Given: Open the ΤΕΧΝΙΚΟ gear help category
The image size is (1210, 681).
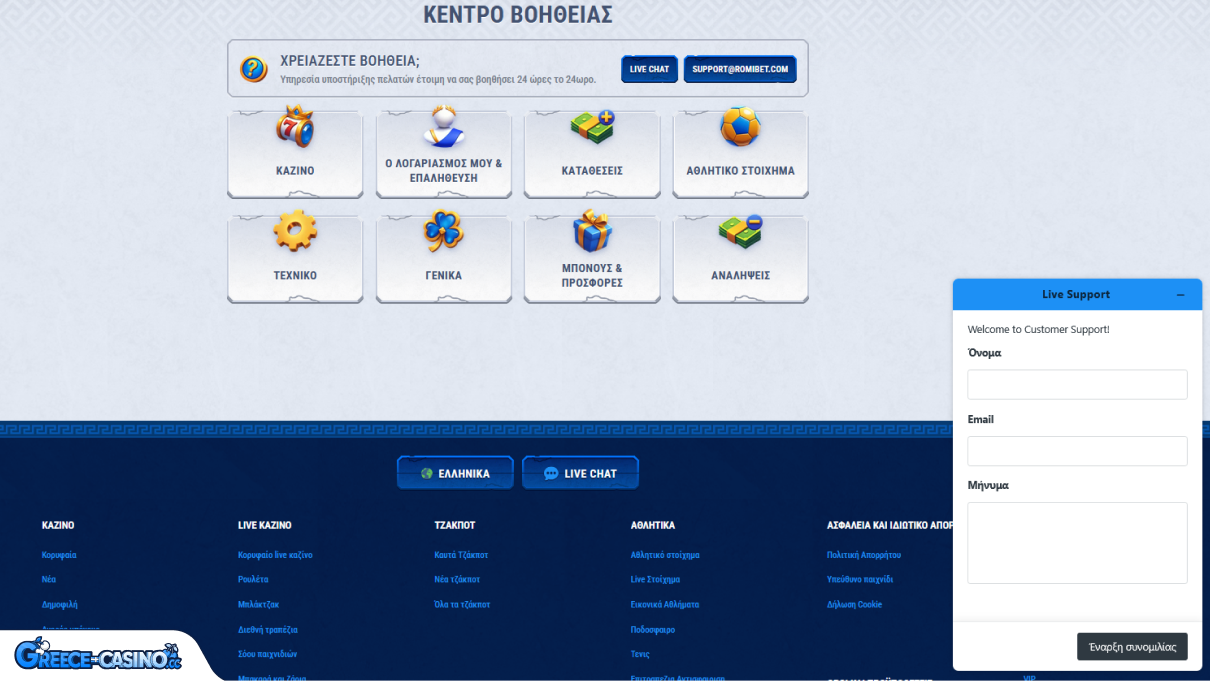Looking at the screenshot, I should (295, 258).
